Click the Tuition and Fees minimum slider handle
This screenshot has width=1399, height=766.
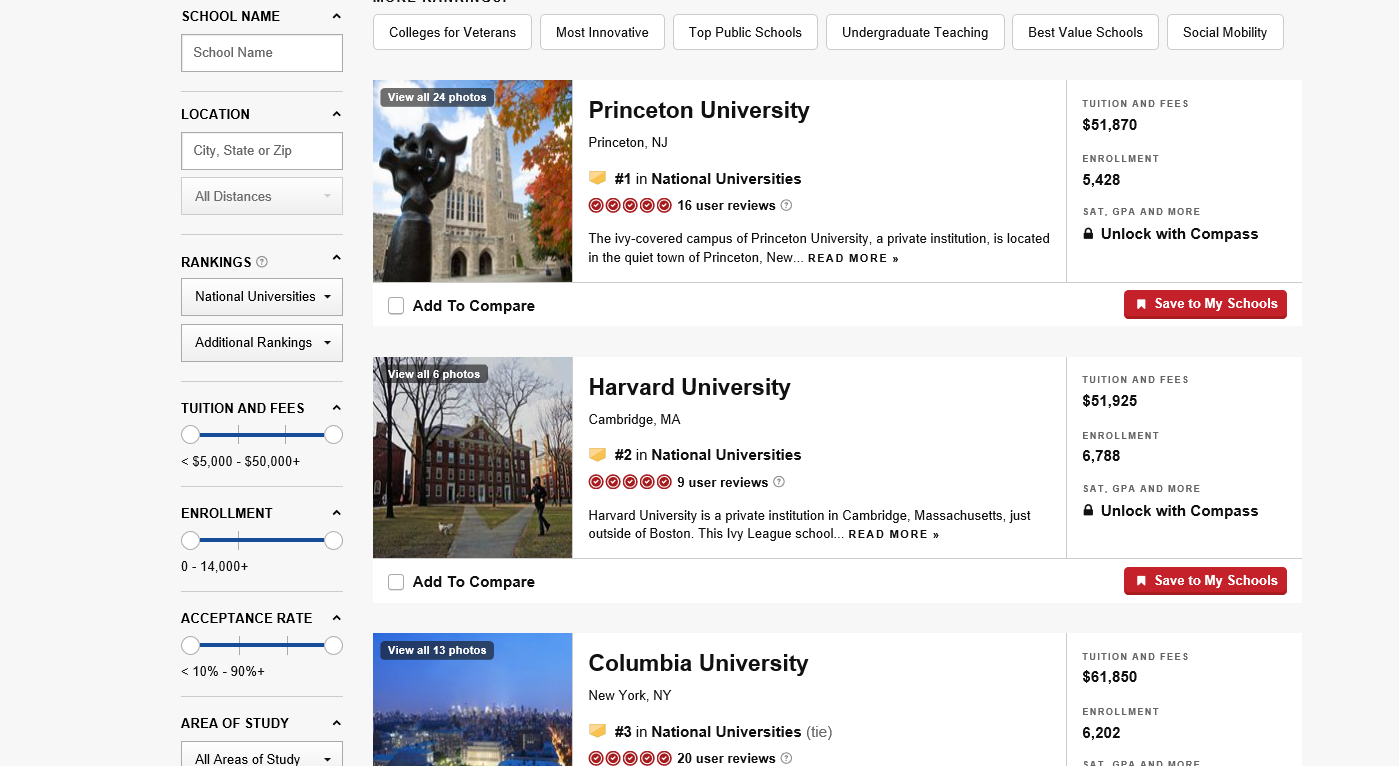pyautogui.click(x=190, y=435)
